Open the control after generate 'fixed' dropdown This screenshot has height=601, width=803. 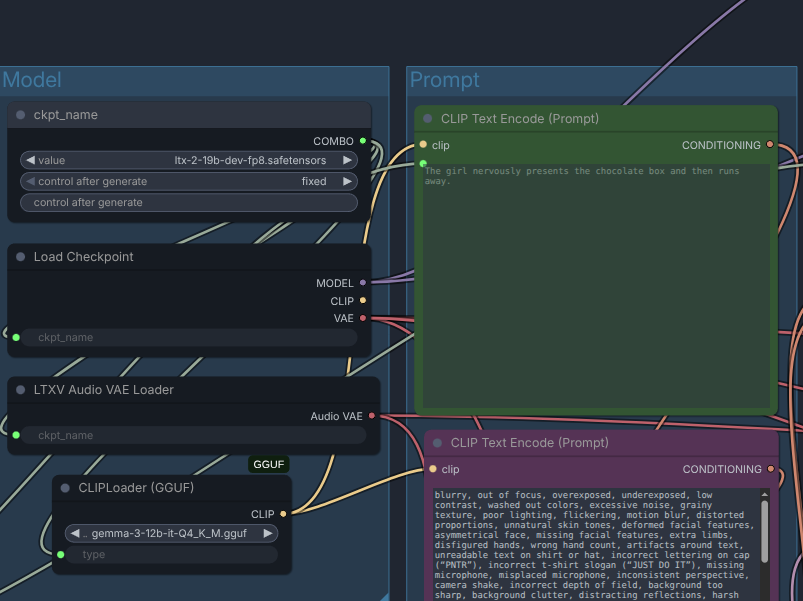pyautogui.click(x=189, y=181)
